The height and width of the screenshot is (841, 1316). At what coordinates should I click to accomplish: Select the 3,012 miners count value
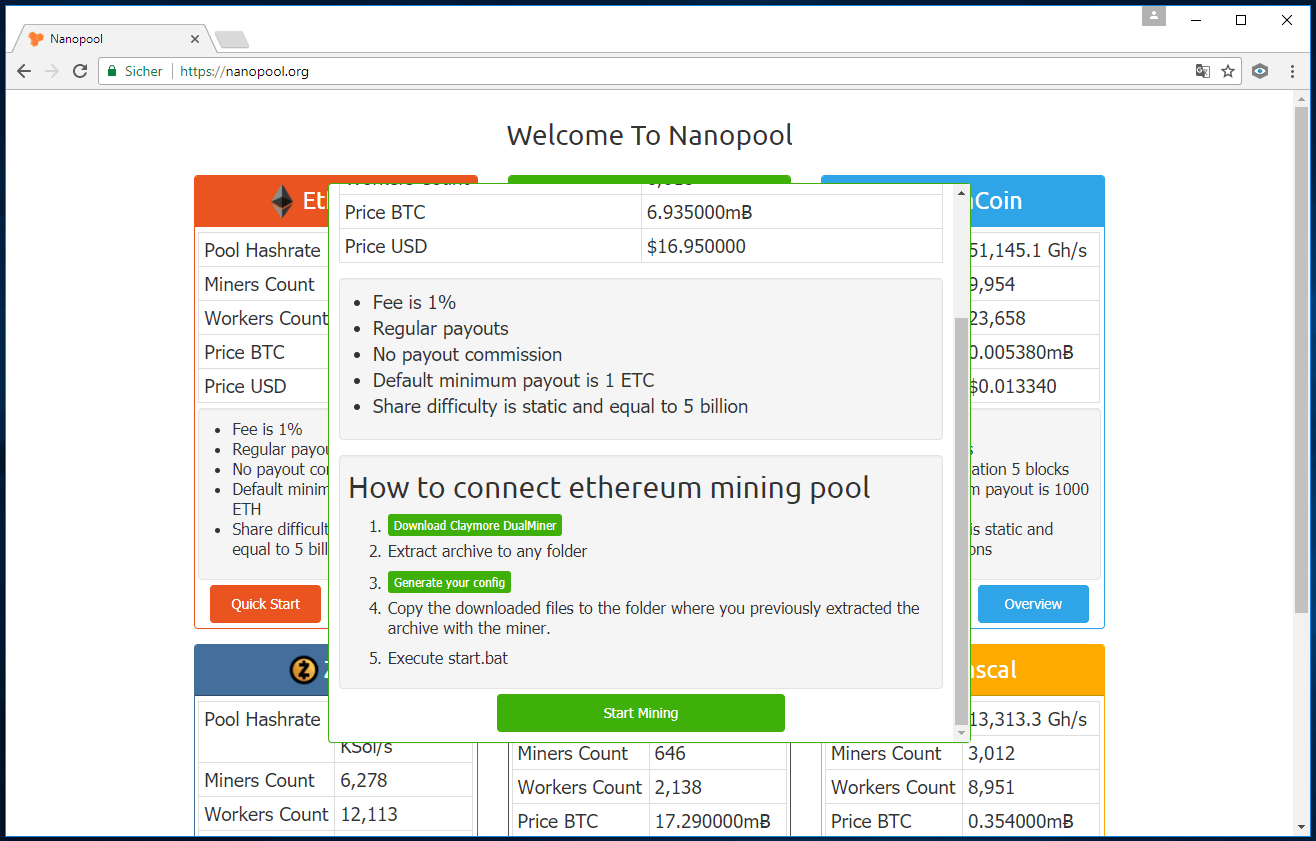(991, 754)
